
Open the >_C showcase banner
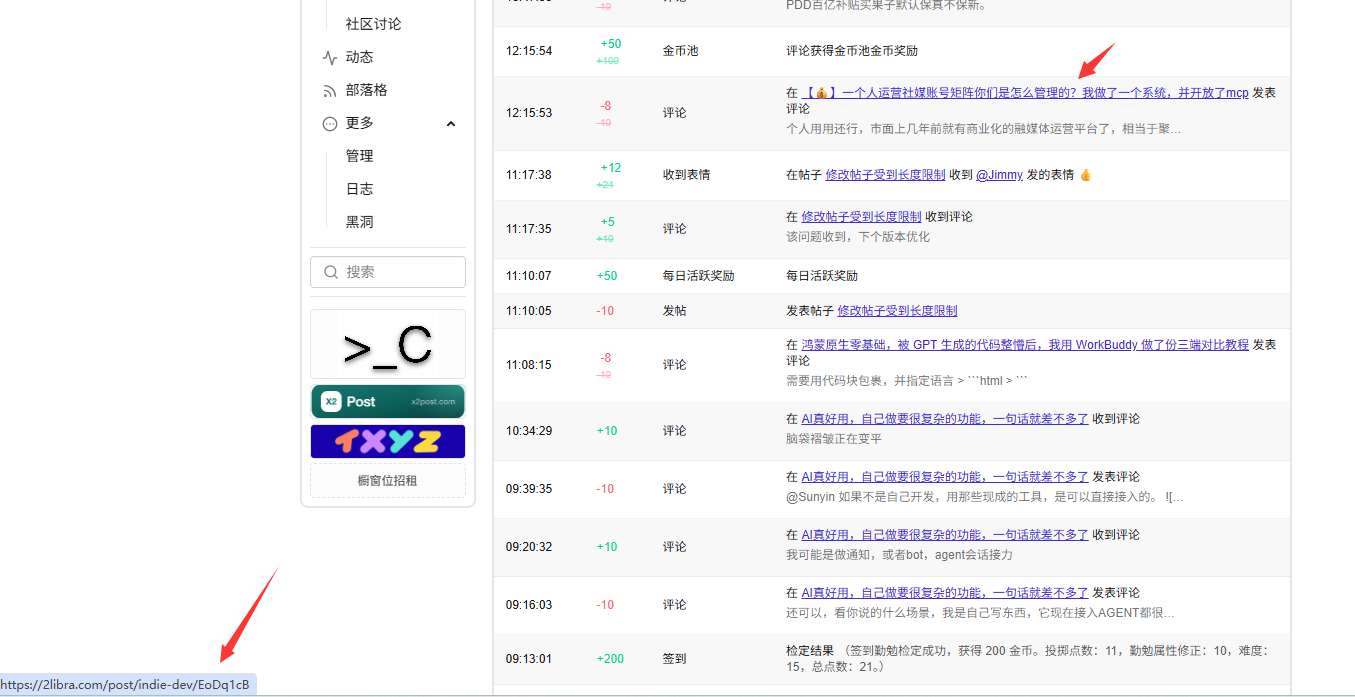pyautogui.click(x=388, y=344)
